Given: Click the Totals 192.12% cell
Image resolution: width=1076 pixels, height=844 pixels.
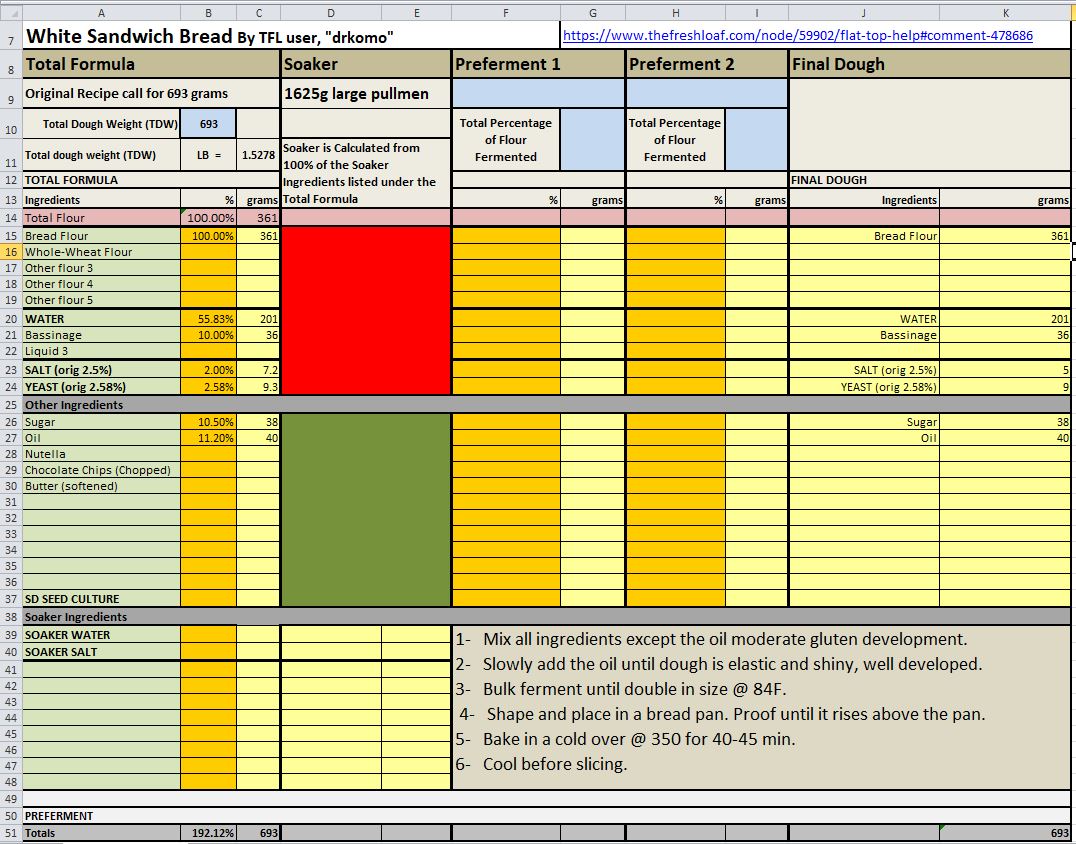Looking at the screenshot, I should click(x=209, y=833).
